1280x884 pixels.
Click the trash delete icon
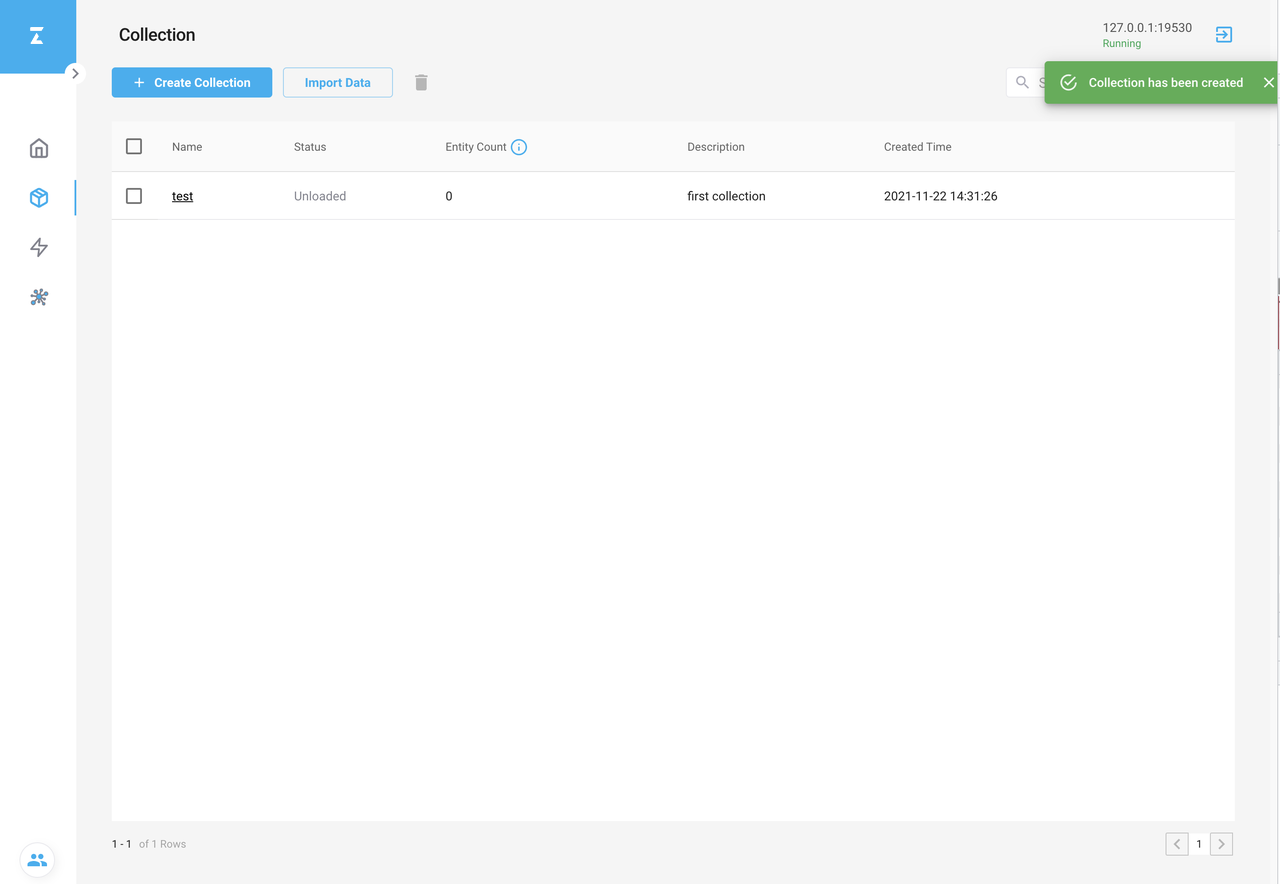click(x=421, y=83)
